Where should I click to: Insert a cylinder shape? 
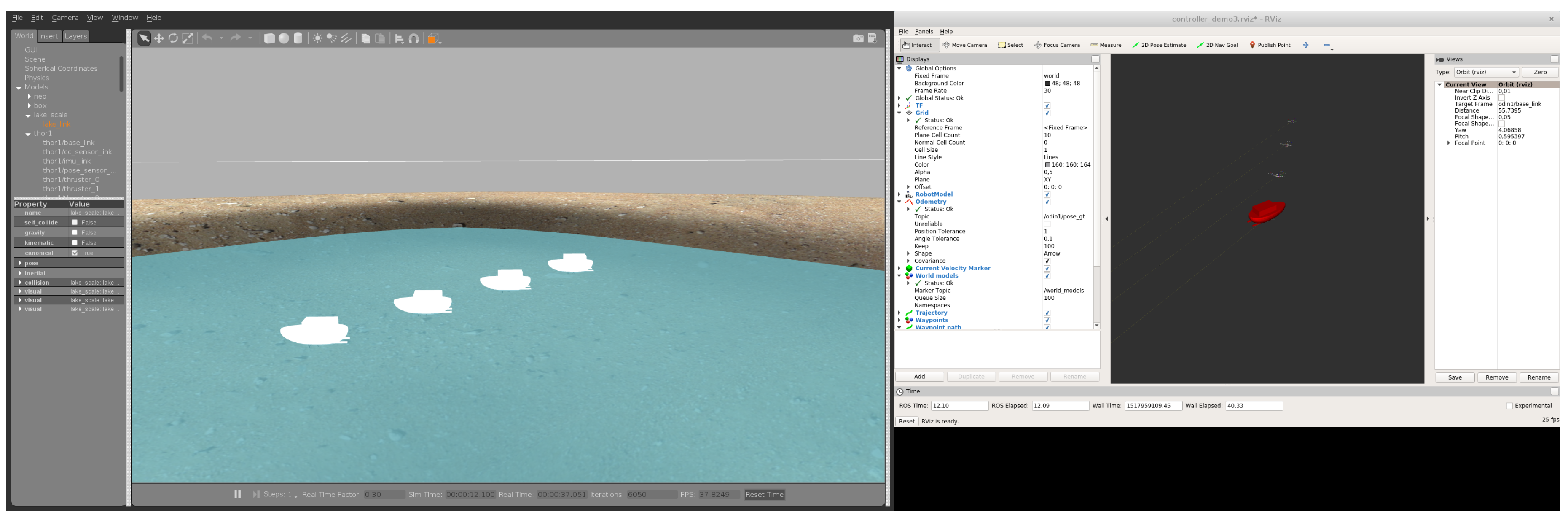[x=298, y=39]
